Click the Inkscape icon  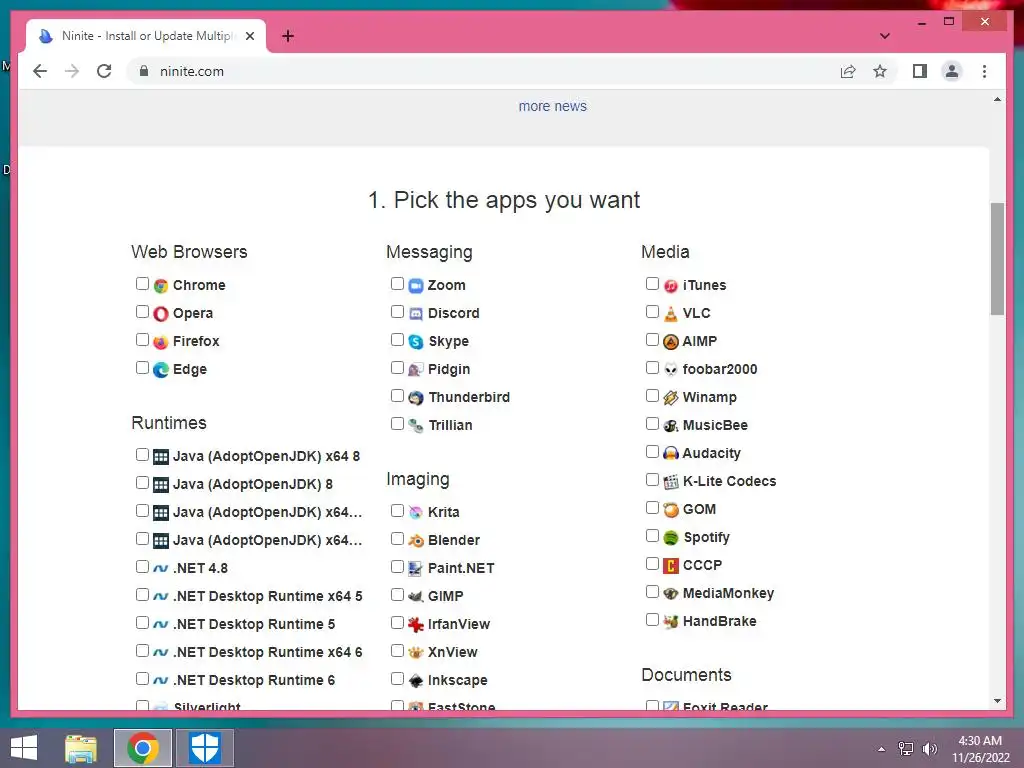[x=416, y=680]
